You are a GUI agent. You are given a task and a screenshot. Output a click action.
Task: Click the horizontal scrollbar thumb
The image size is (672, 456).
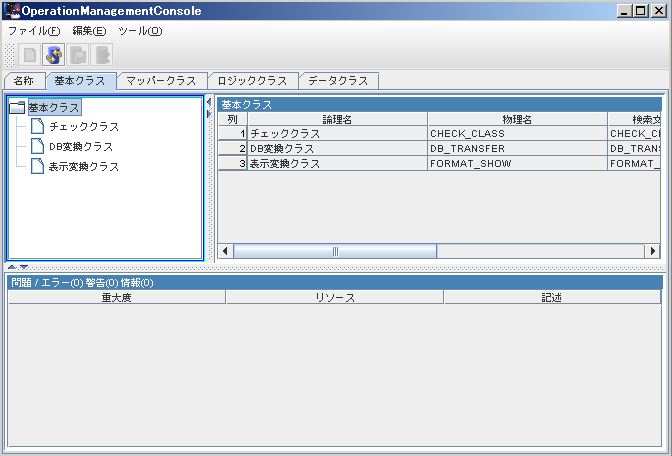335,251
